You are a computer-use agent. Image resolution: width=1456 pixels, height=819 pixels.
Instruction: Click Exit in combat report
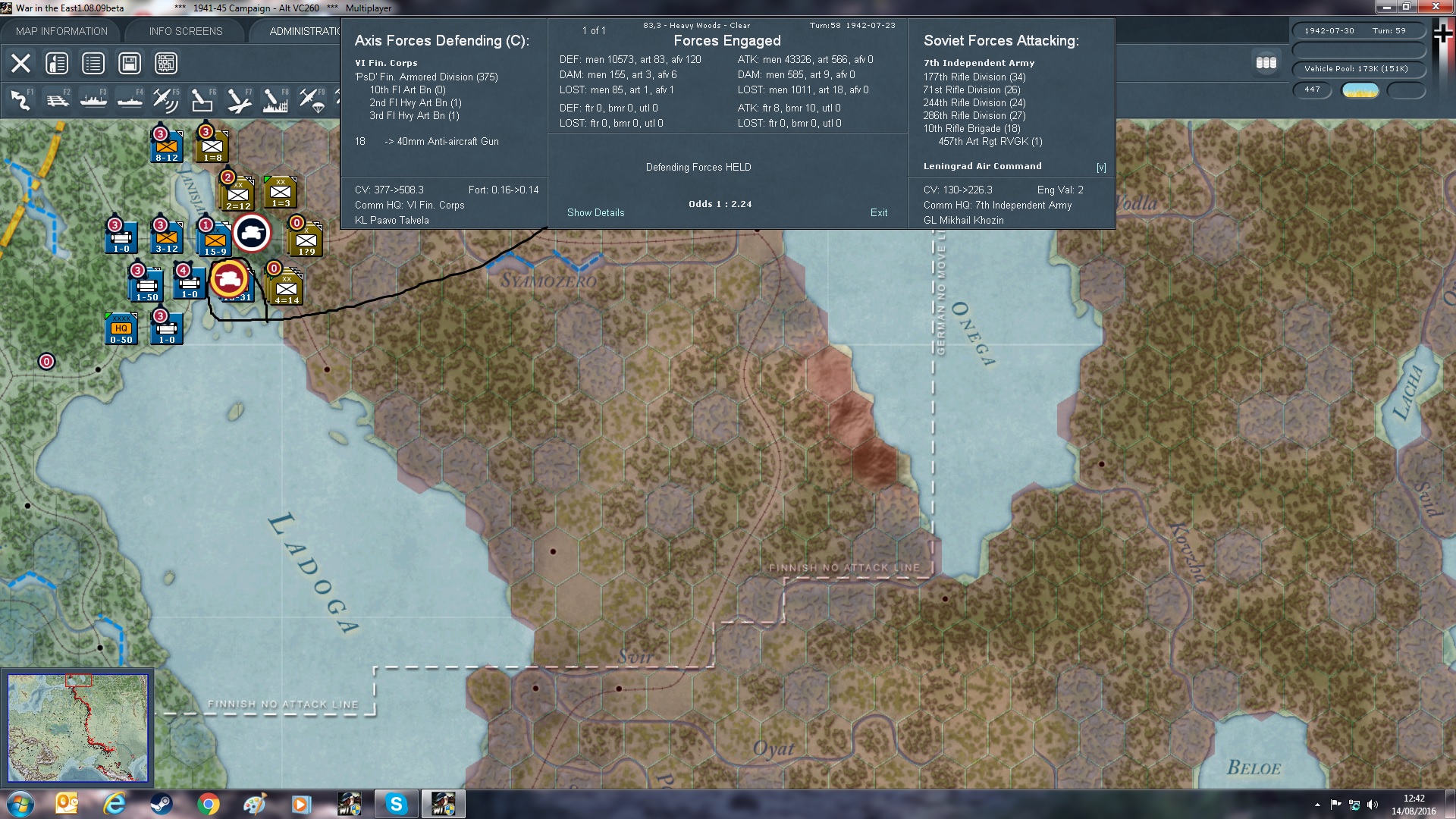[878, 213]
